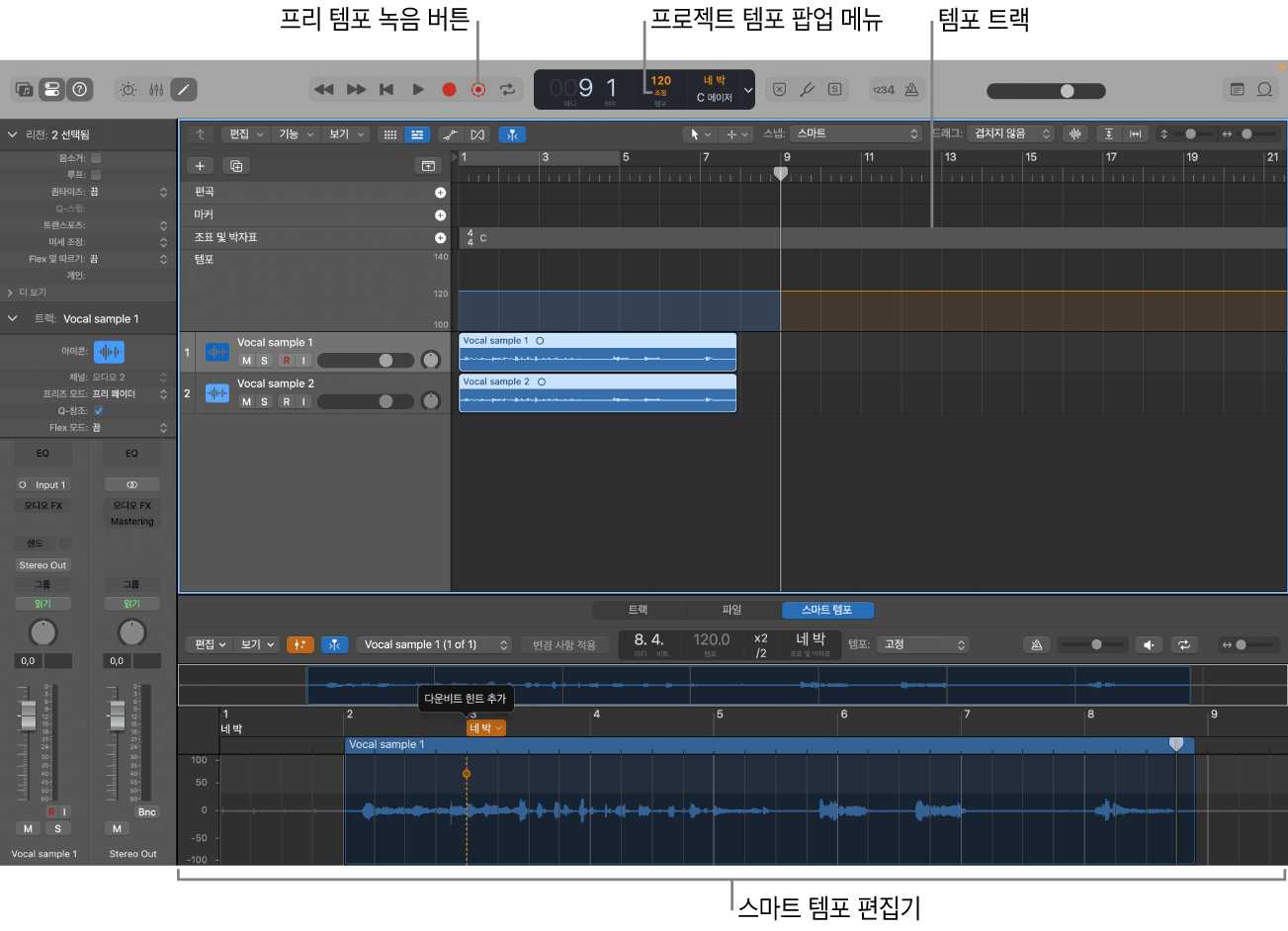Viewport: 1288px width, 931px height.
Task: Toggle the Solo S button in control bar
Action: point(835,90)
